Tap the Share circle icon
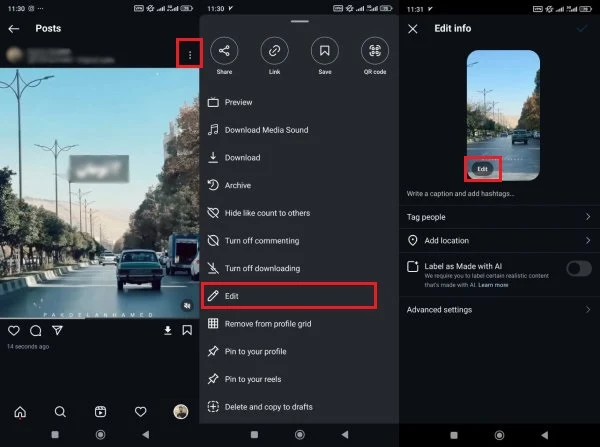 click(x=224, y=51)
